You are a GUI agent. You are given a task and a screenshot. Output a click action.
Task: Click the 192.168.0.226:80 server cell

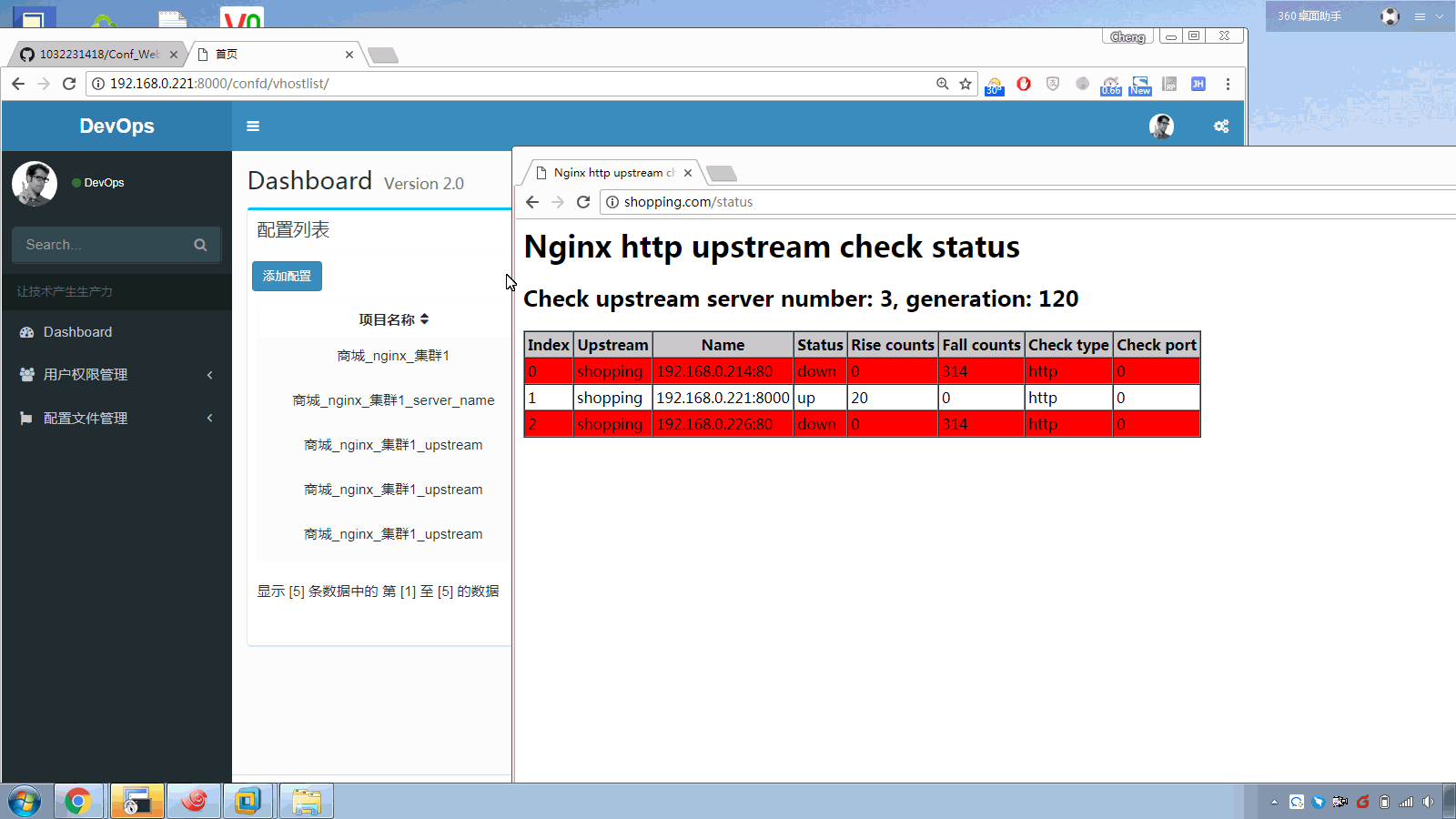(723, 424)
